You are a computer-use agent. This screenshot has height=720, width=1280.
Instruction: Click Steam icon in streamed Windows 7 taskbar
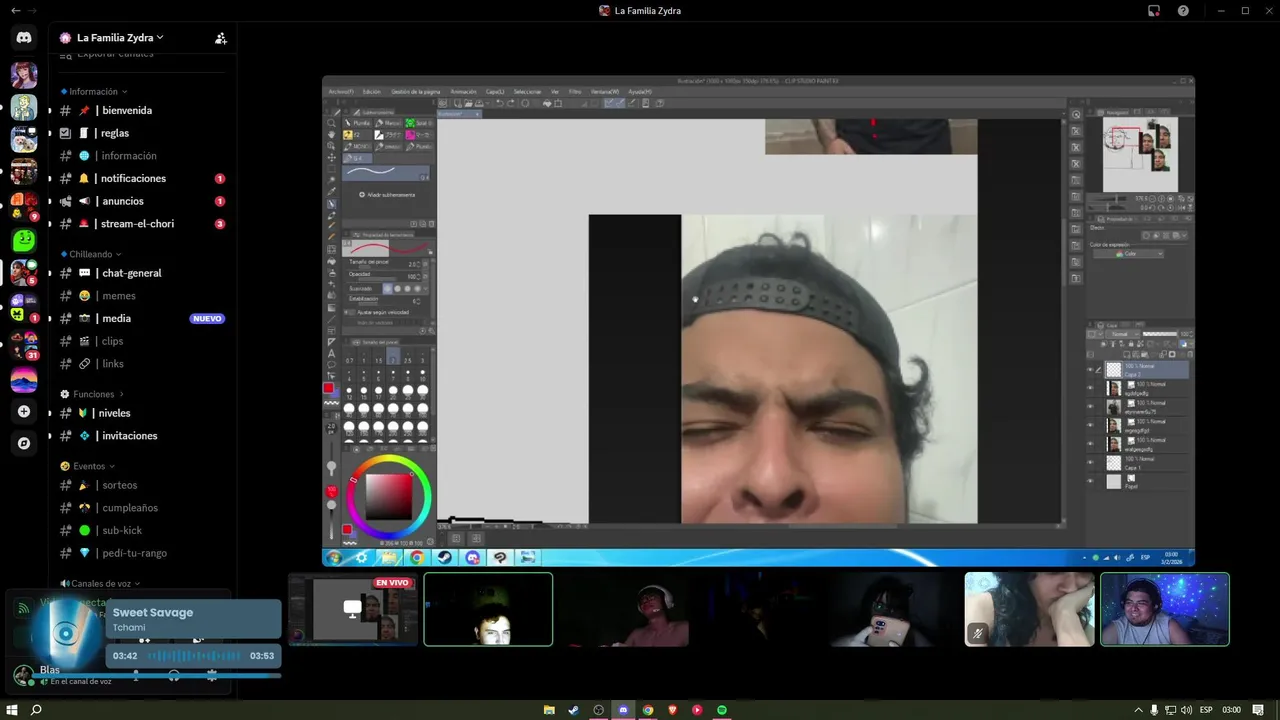coord(445,558)
